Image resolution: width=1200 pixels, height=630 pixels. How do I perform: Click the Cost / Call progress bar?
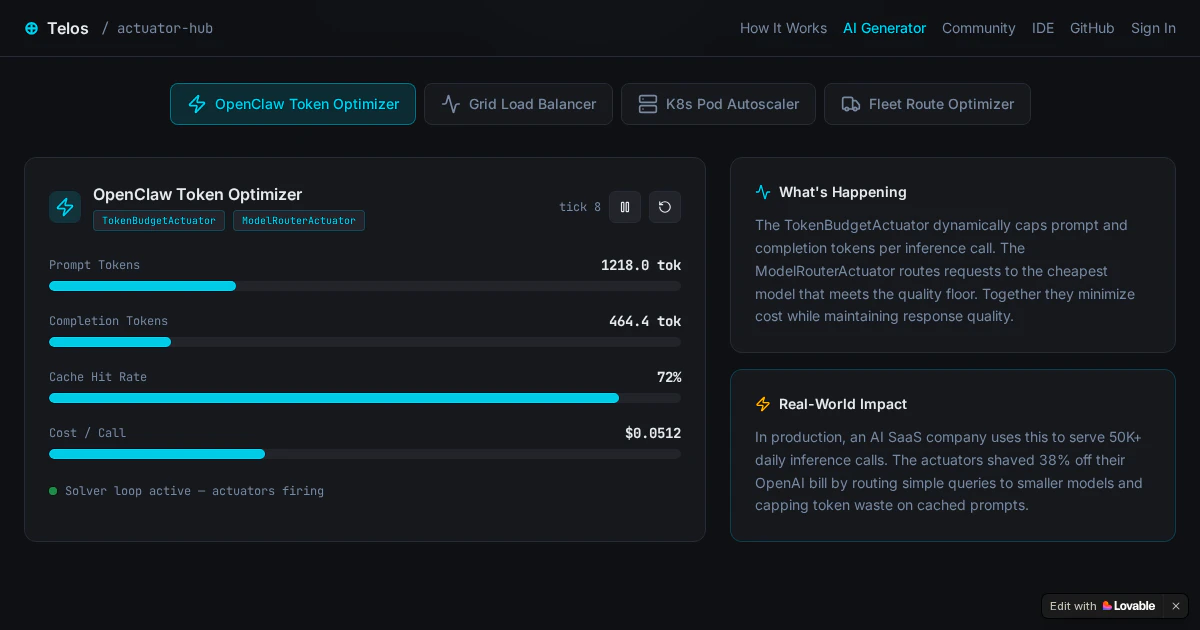tap(365, 454)
